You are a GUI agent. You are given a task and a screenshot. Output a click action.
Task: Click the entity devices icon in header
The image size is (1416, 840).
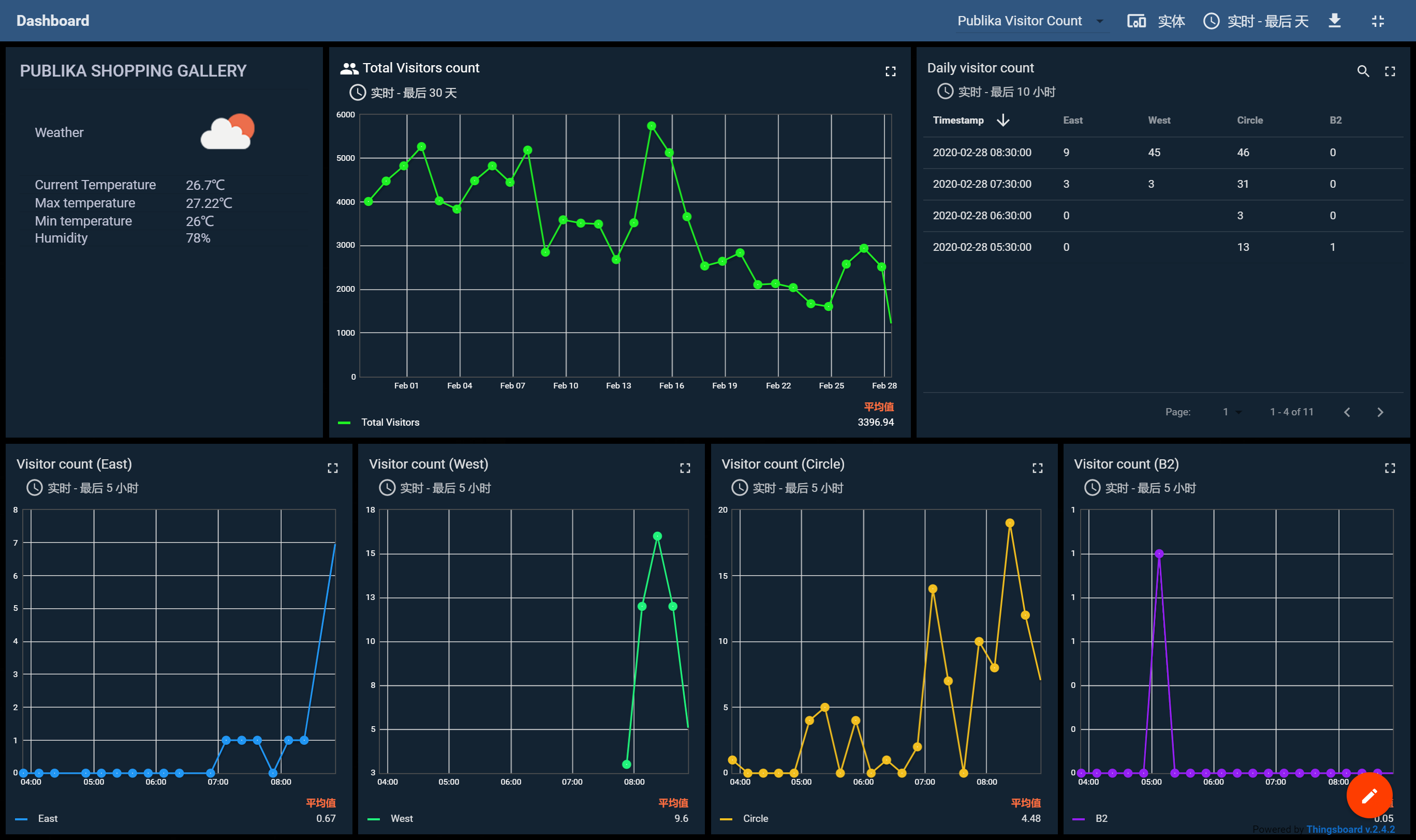(x=1136, y=21)
